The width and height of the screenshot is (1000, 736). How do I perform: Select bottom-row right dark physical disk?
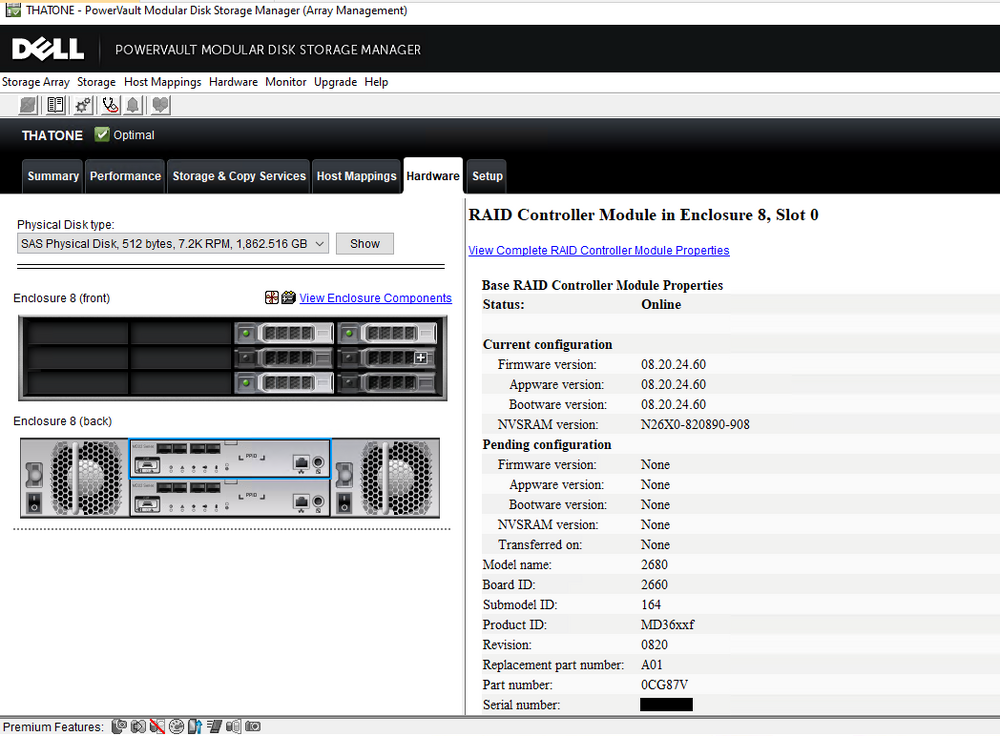(x=386, y=383)
